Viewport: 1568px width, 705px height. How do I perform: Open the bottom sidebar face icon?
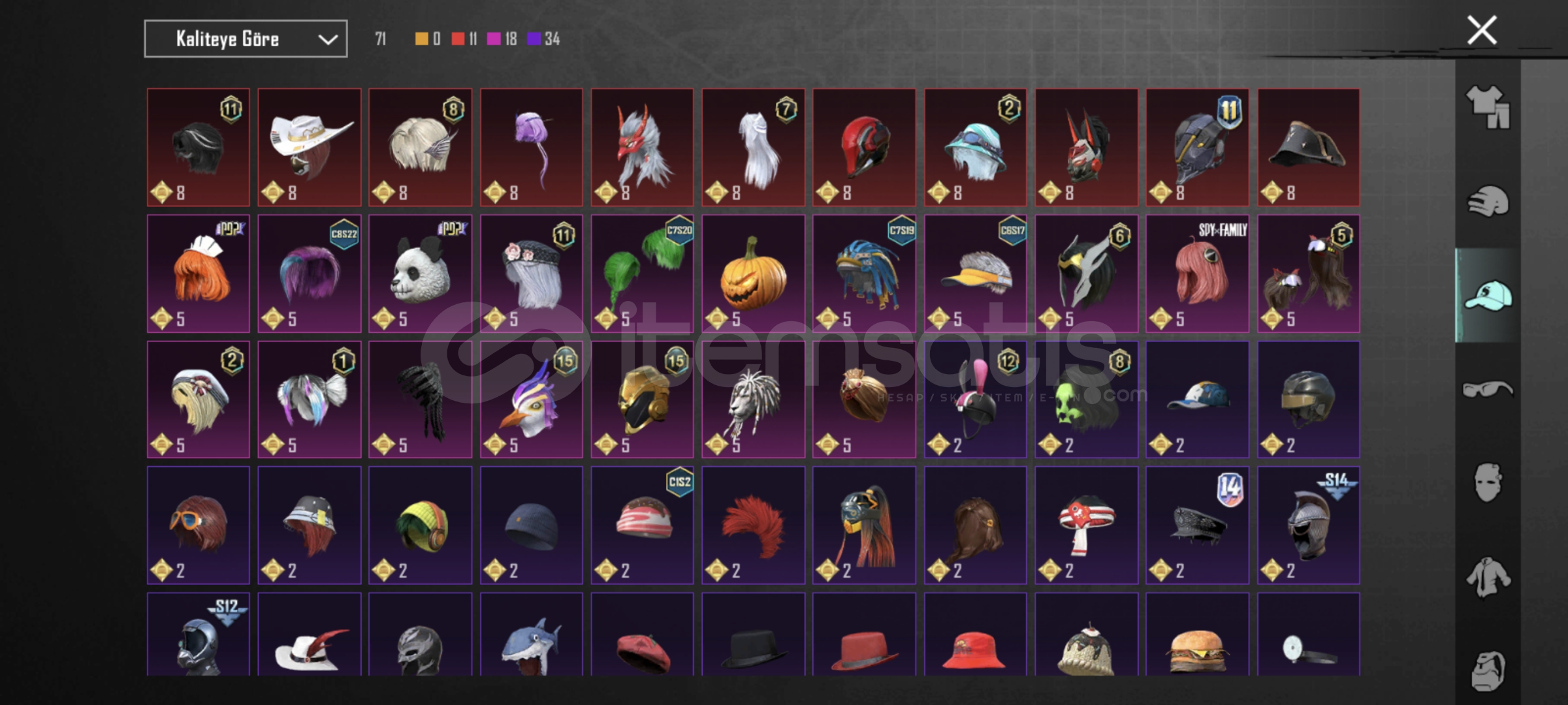(x=1488, y=671)
